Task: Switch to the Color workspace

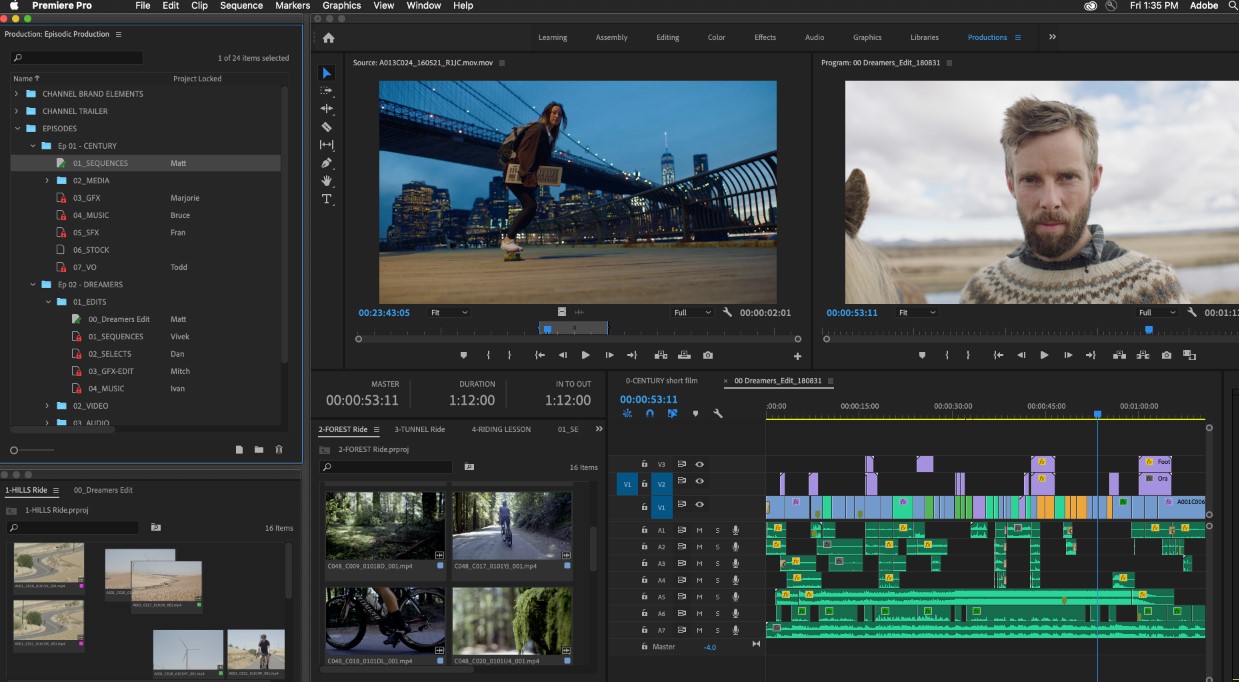Action: coord(716,37)
